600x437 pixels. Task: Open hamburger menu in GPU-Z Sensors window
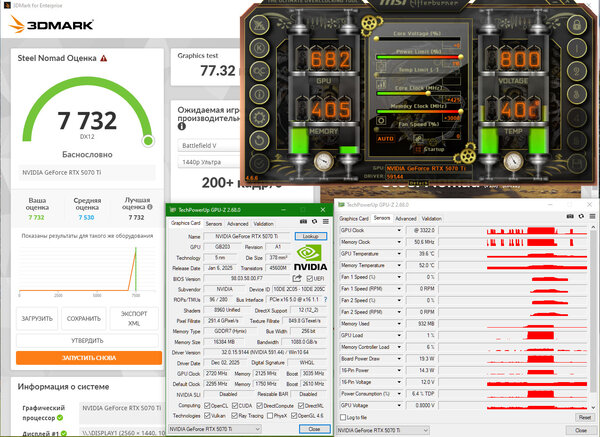pos(592,216)
